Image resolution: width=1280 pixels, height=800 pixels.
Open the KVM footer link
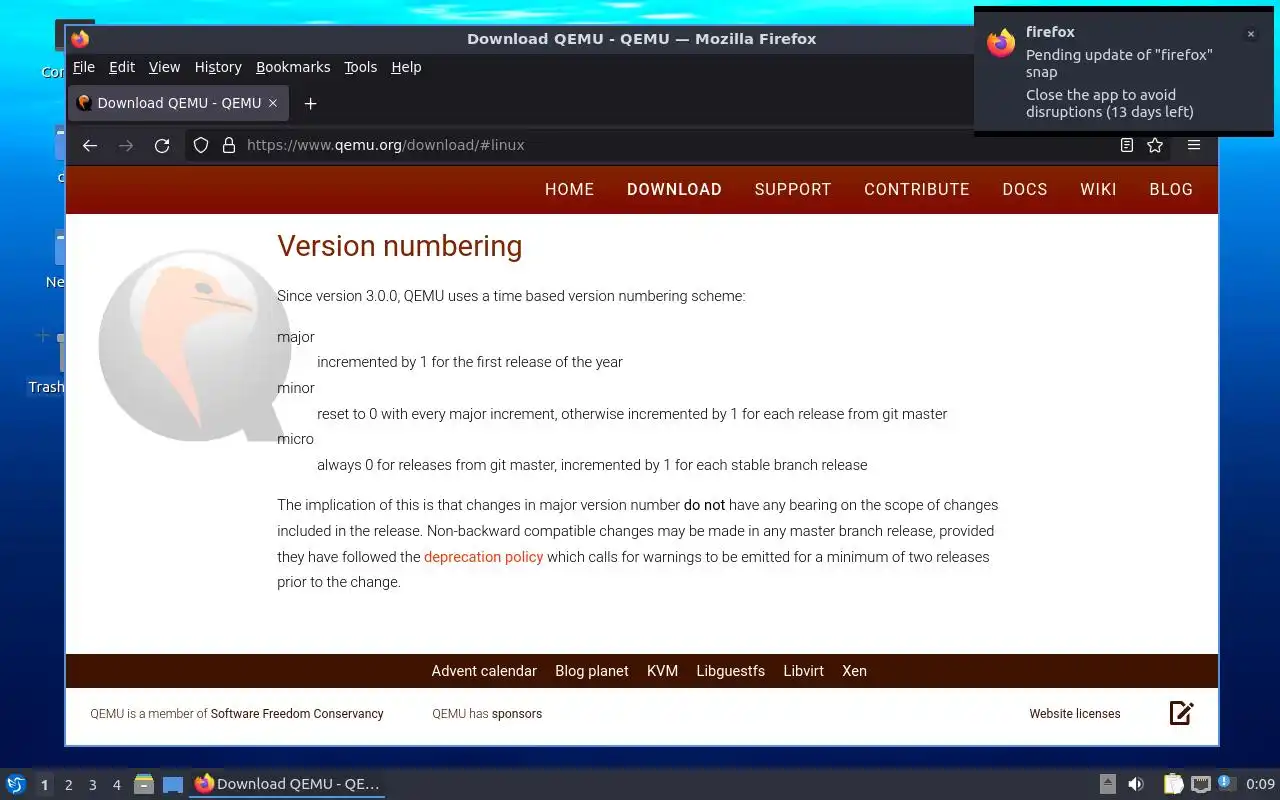click(x=662, y=671)
